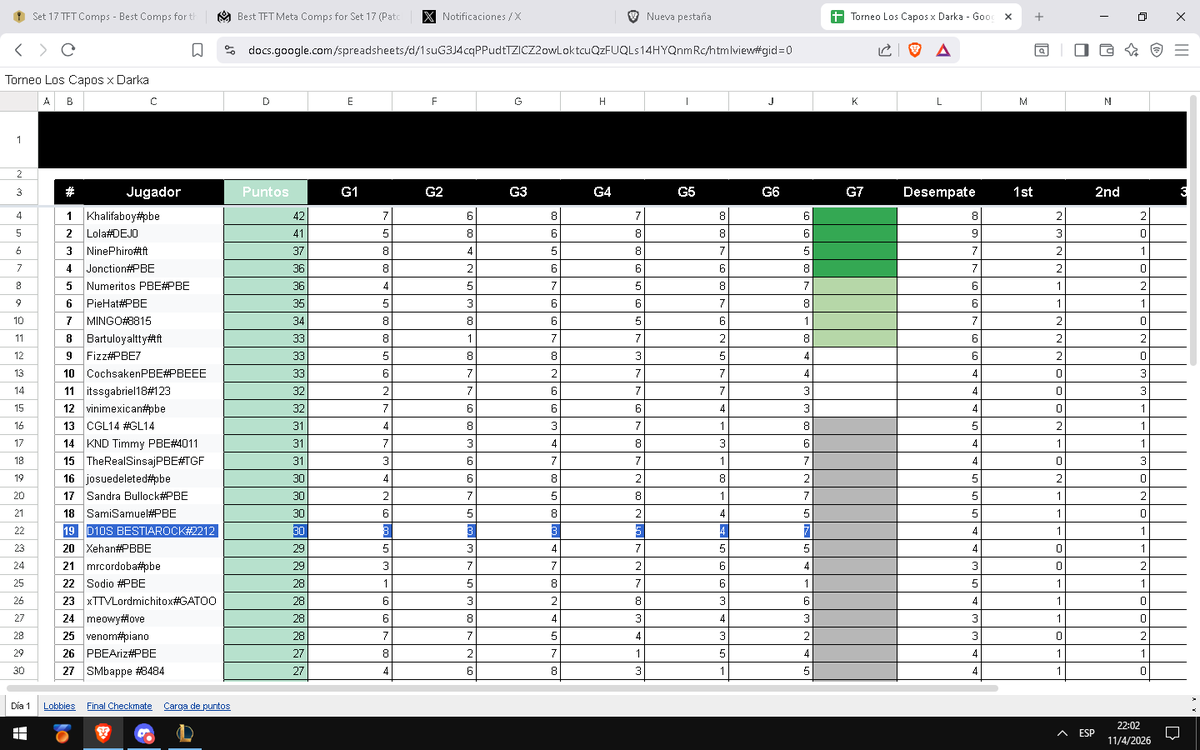Switch to Best TFT Meta Comps tab
The height and width of the screenshot is (750, 1200).
click(x=308, y=17)
